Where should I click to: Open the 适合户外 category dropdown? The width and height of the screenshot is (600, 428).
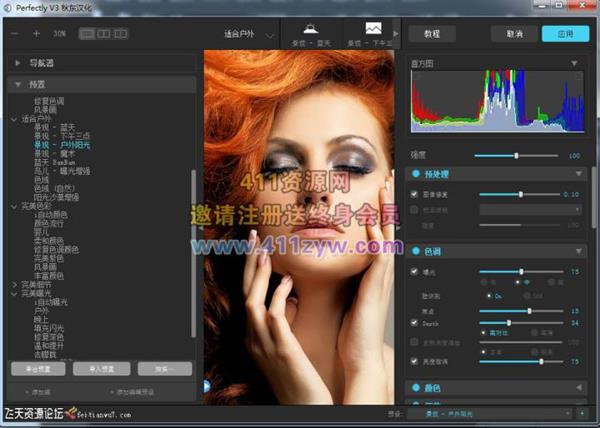[243, 33]
